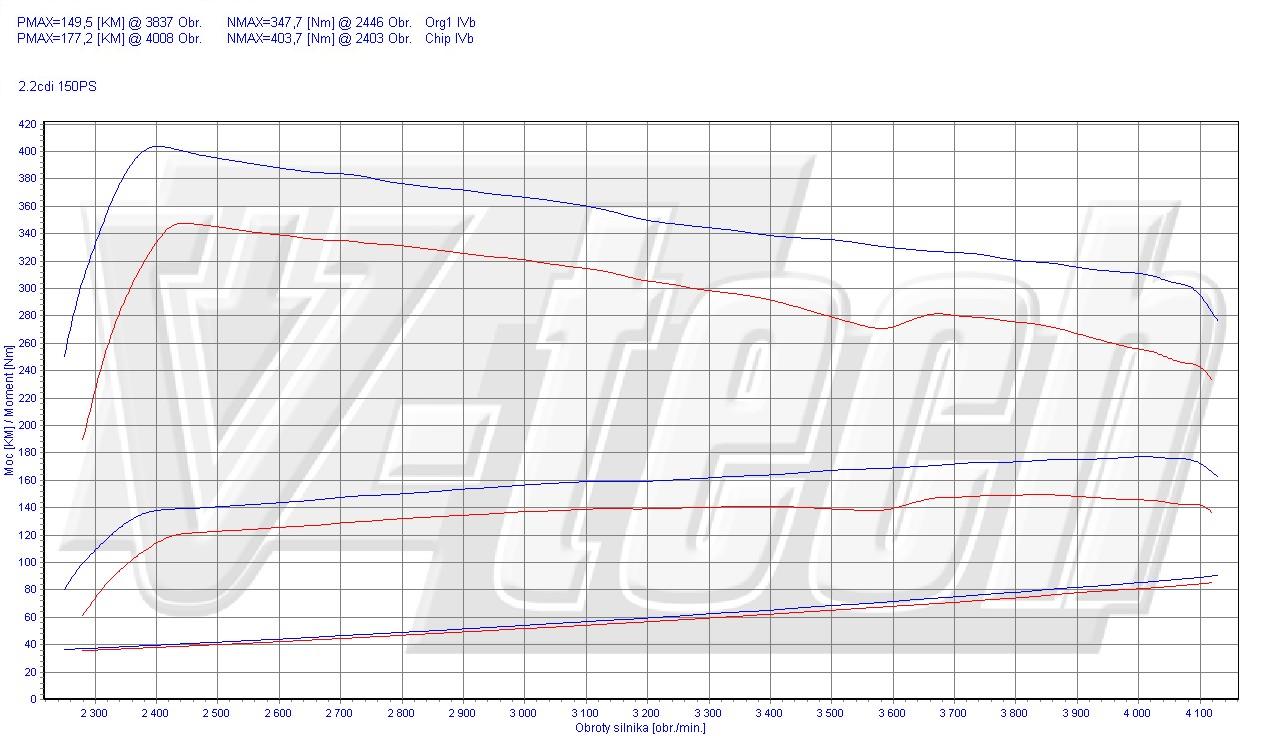Click the "Moc [KM] / Moment [Nm]" y-axis label
Screen dimensions: 1264x751
(x=9, y=410)
